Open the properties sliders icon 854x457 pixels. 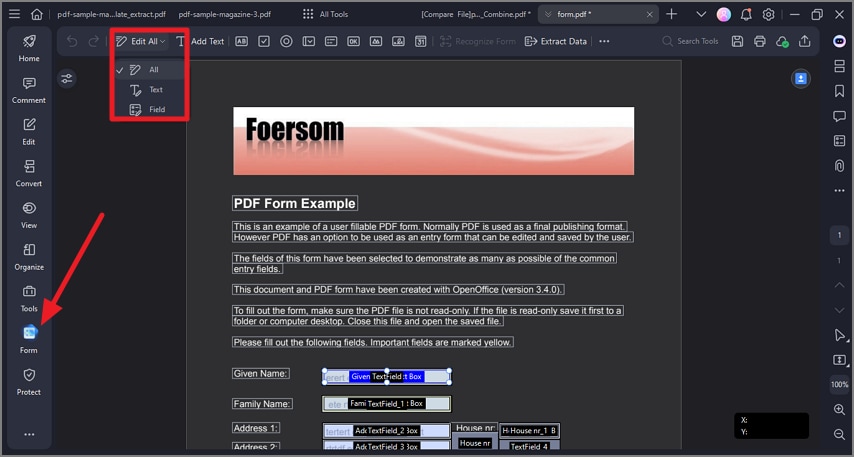[66, 79]
